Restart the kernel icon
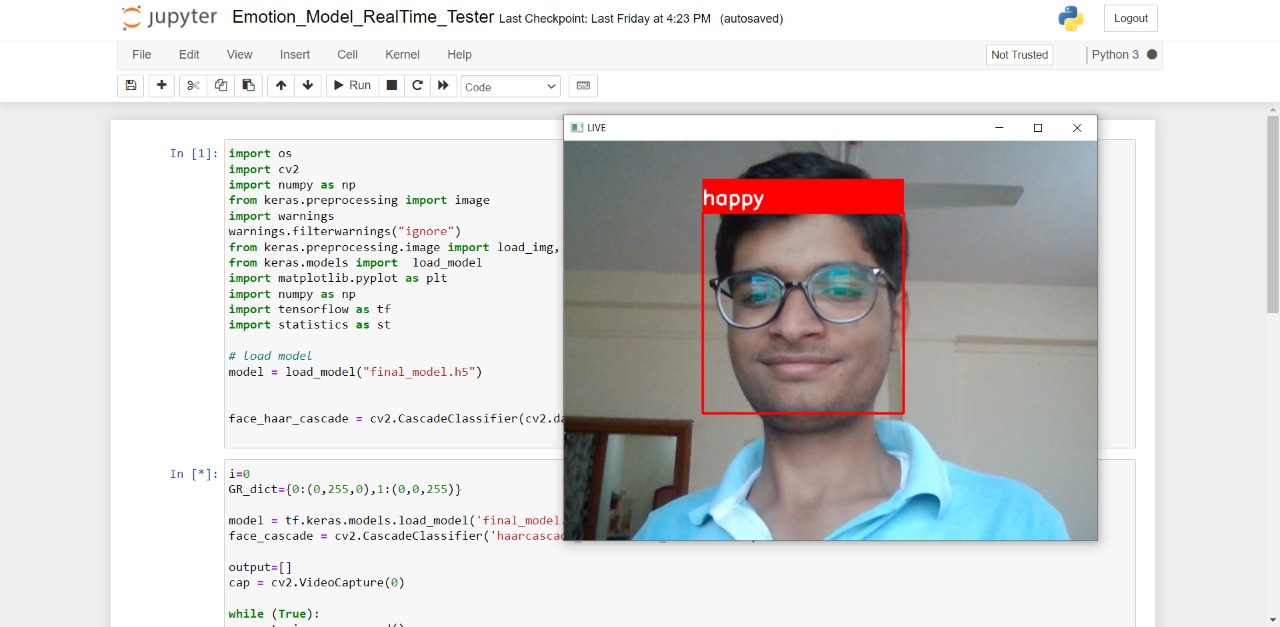Viewport: 1280px width, 627px height. [417, 86]
